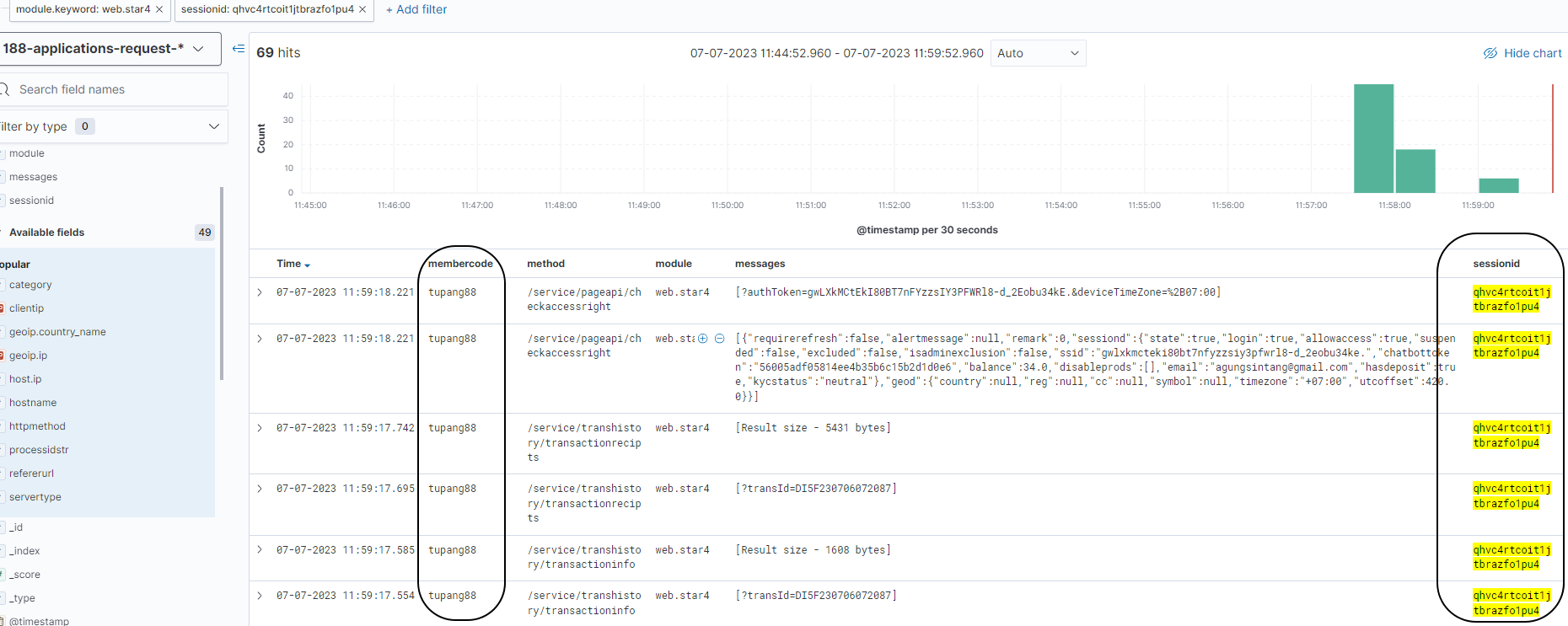
Task: Click the minus filter-out-value icon in module cell
Action: click(719, 339)
